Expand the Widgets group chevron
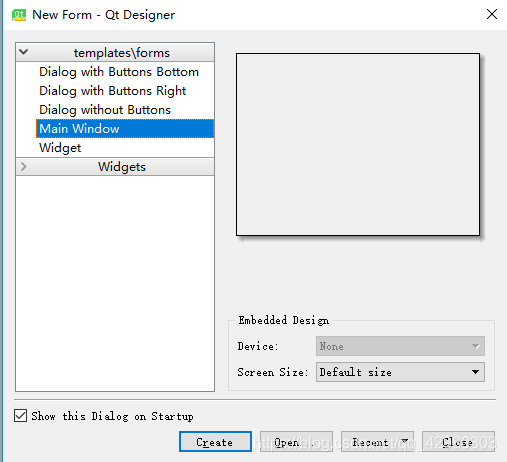Image resolution: width=507 pixels, height=462 pixels. click(23, 166)
